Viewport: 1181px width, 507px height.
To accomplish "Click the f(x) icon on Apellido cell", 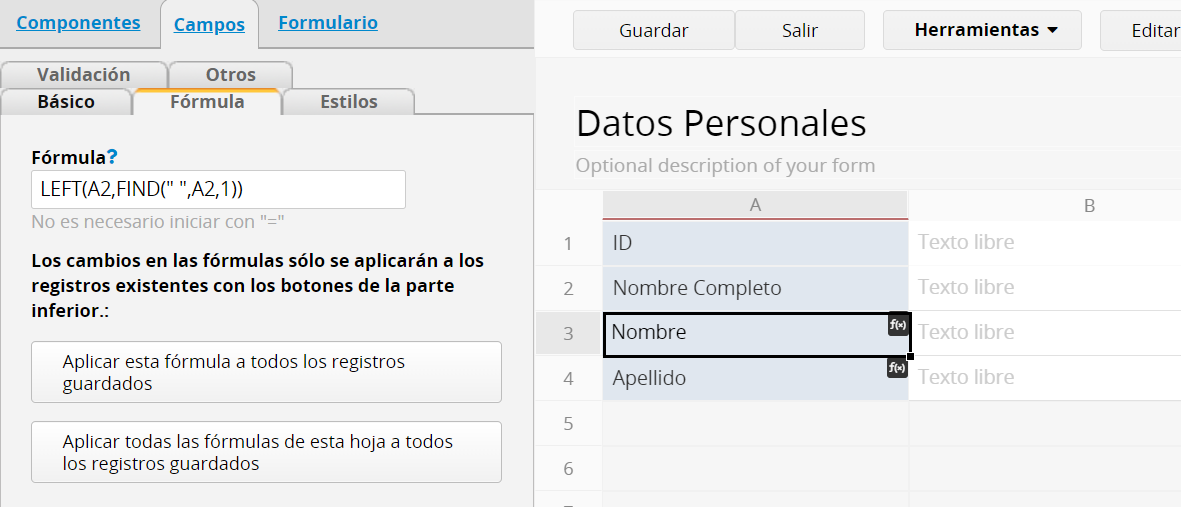I will pyautogui.click(x=898, y=368).
